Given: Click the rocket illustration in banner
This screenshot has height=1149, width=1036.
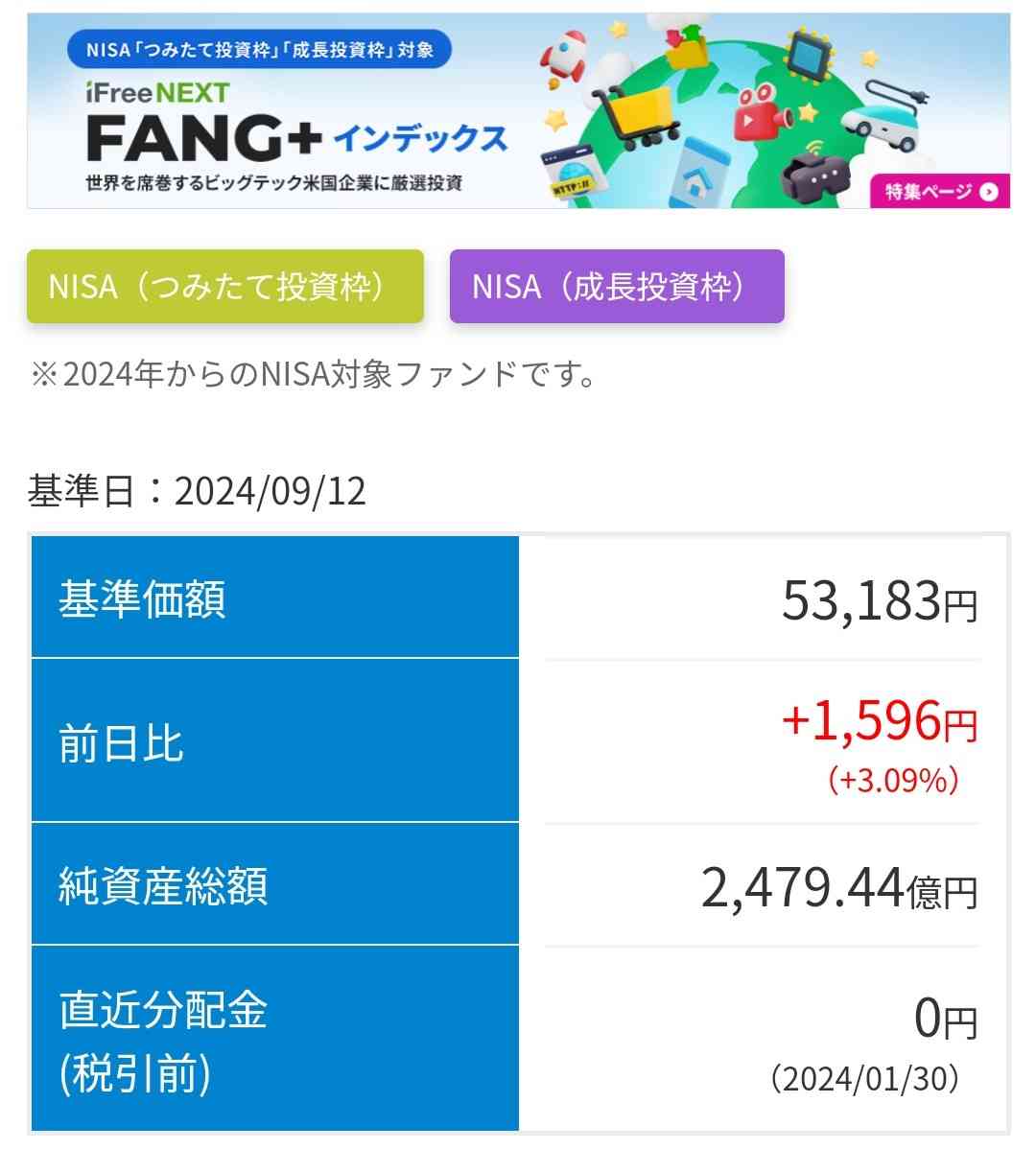Looking at the screenshot, I should click(564, 58).
